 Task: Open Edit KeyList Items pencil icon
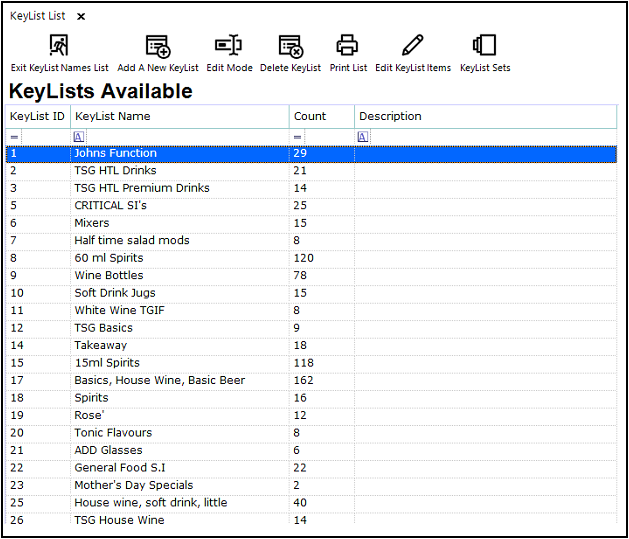click(x=412, y=46)
